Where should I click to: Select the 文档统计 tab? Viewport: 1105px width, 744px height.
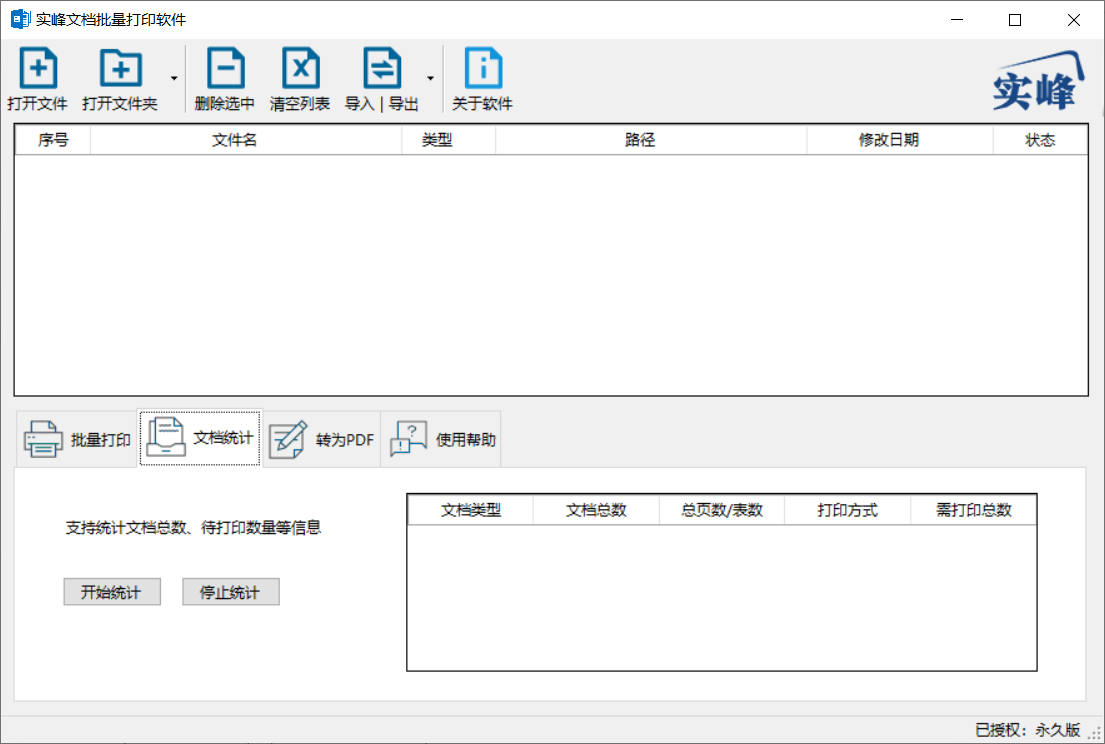[199, 437]
